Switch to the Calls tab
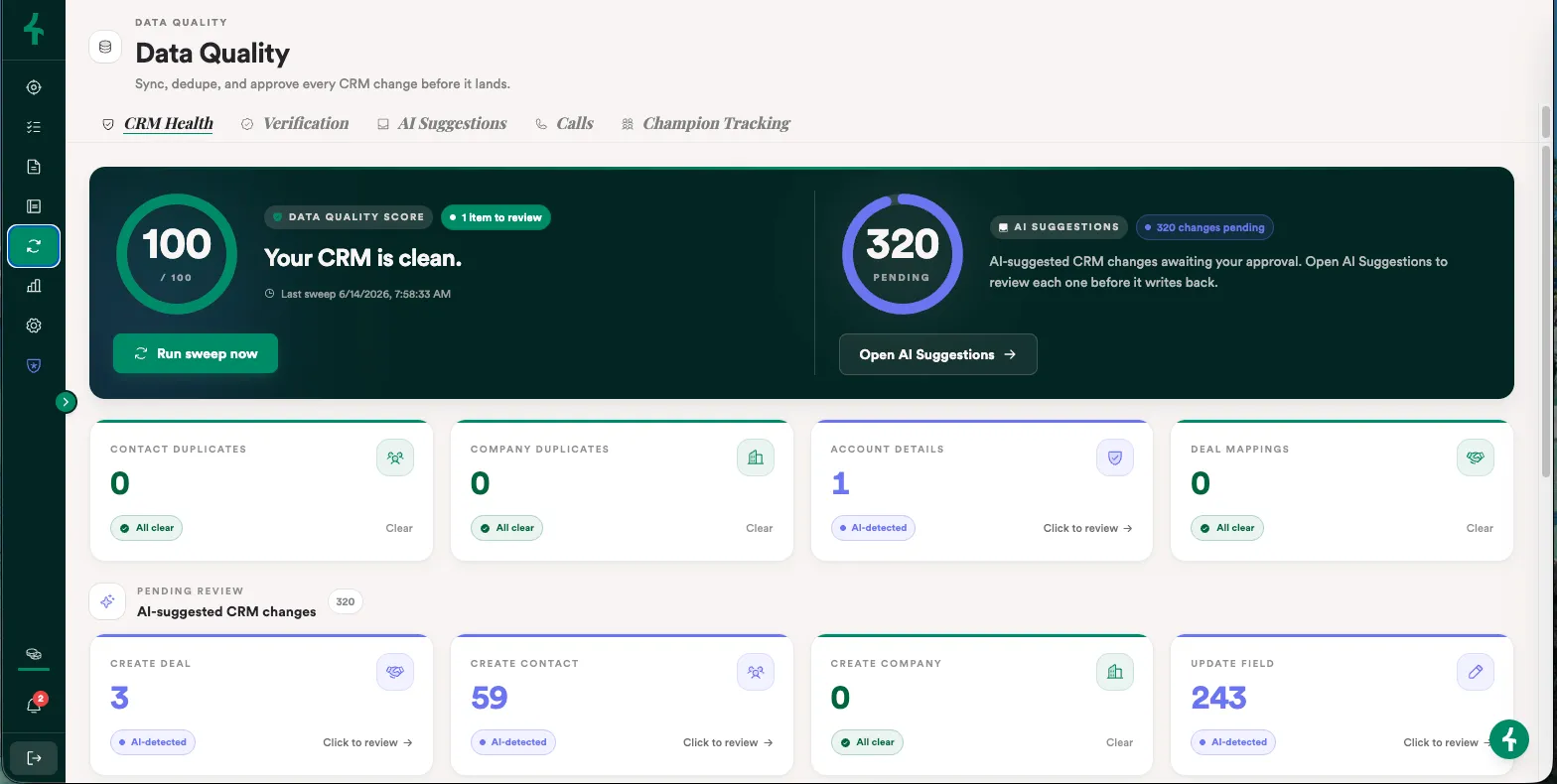 point(564,124)
